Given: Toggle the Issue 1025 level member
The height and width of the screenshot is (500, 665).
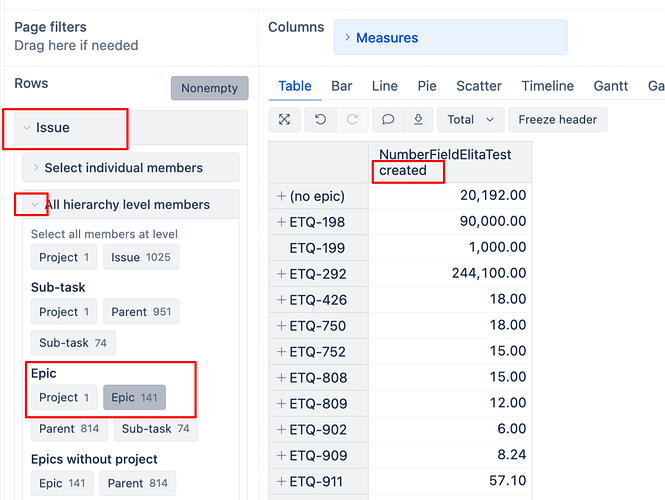Looking at the screenshot, I should 140,257.
